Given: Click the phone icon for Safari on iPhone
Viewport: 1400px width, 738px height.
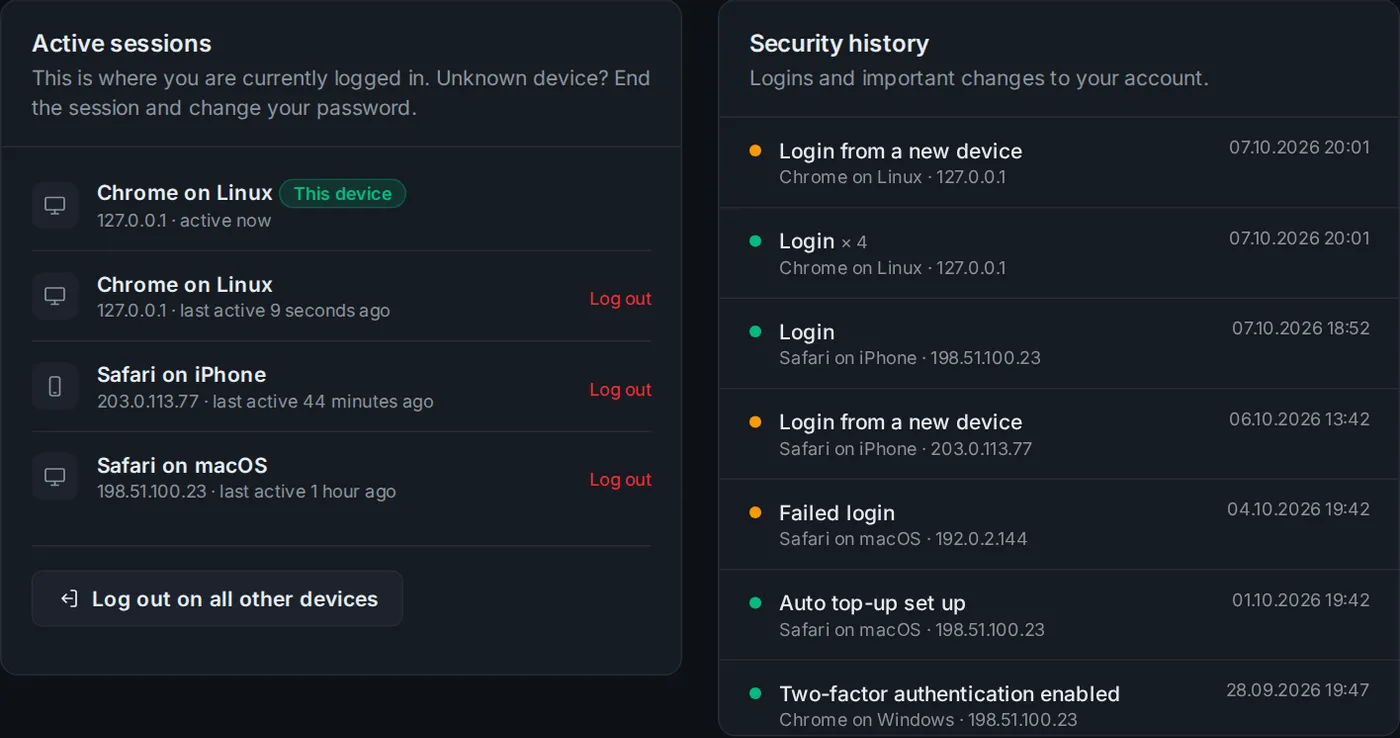Looking at the screenshot, I should pyautogui.click(x=55, y=386).
